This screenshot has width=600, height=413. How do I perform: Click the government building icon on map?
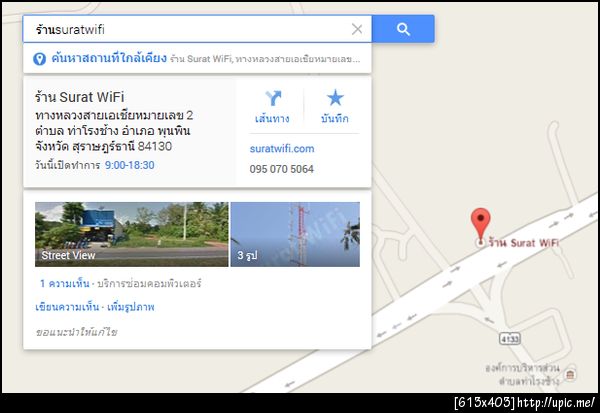[570, 374]
